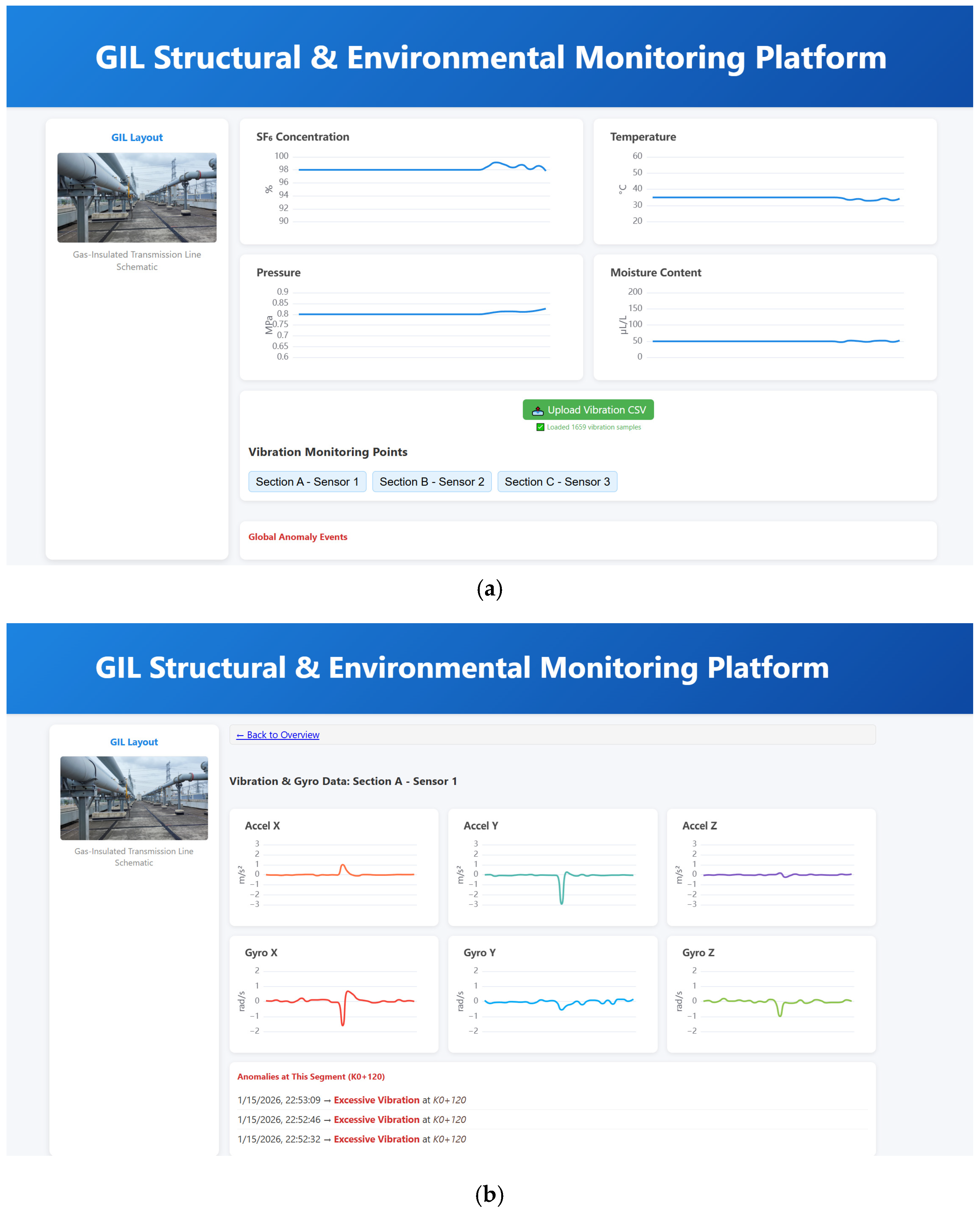980x1214 pixels.
Task: Click the green loaded-samples checkmark icon
Action: coord(540,427)
